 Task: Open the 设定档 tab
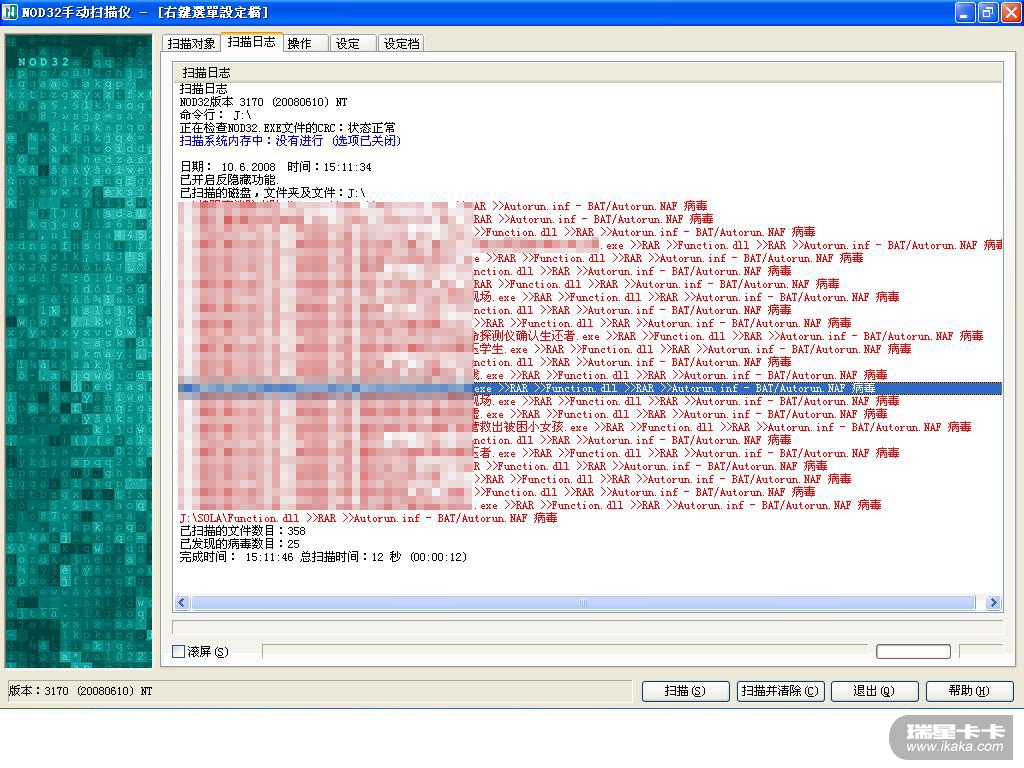[401, 43]
